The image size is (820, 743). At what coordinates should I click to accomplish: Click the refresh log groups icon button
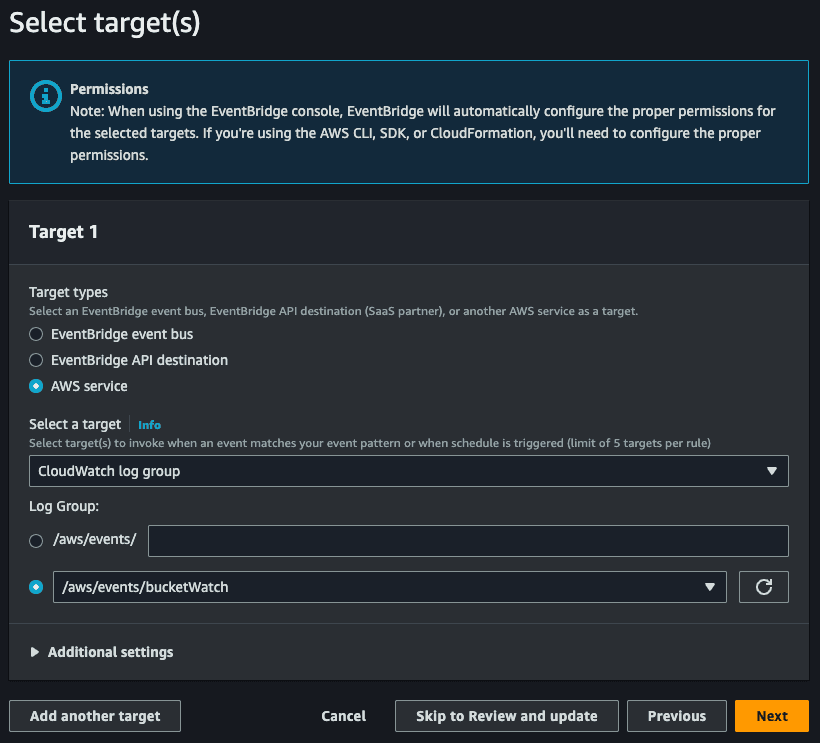pos(763,587)
